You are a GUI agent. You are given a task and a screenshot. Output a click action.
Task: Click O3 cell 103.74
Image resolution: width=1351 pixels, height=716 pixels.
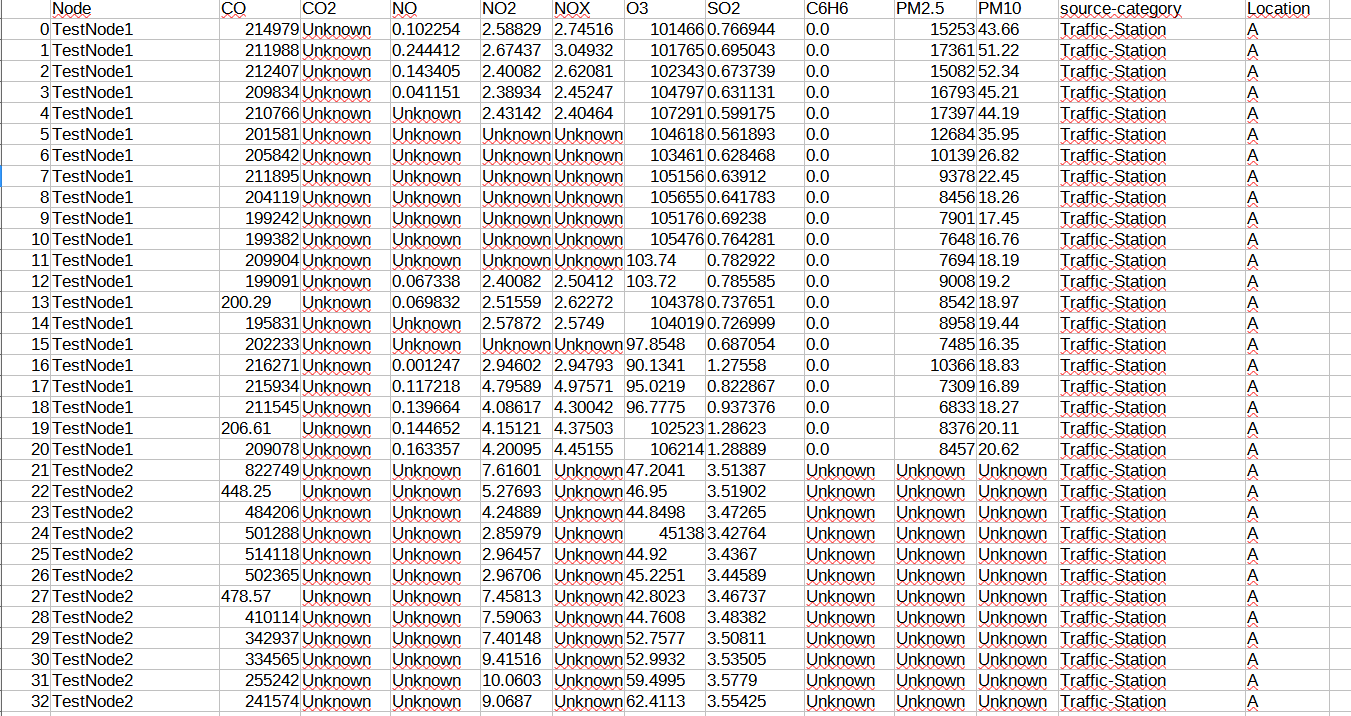click(x=664, y=261)
